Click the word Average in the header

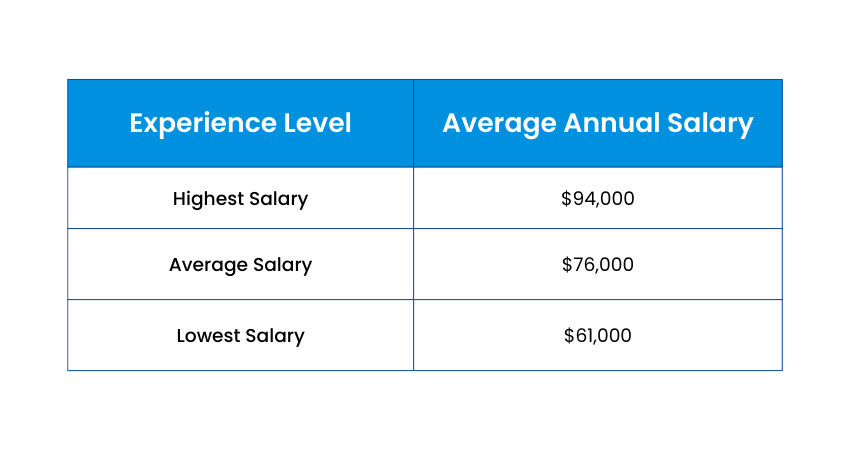click(498, 123)
